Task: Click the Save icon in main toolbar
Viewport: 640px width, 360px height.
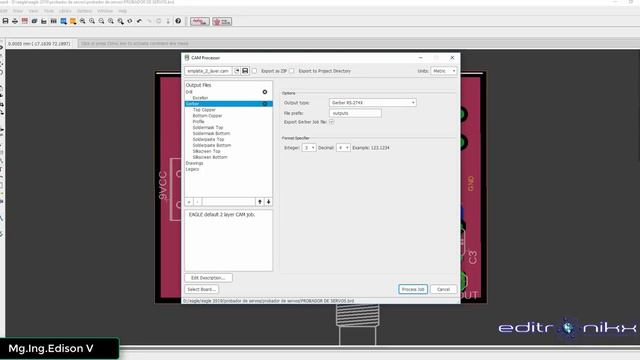Action: [5, 21]
